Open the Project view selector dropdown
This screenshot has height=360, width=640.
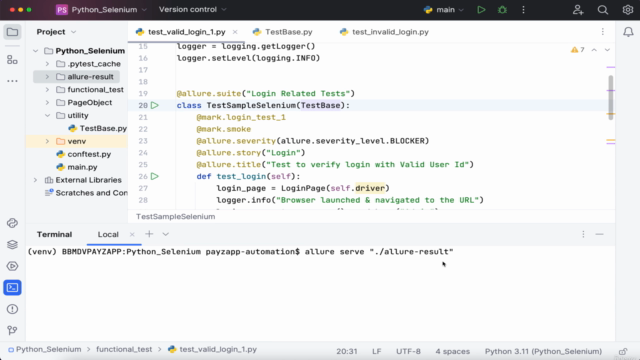(56, 32)
